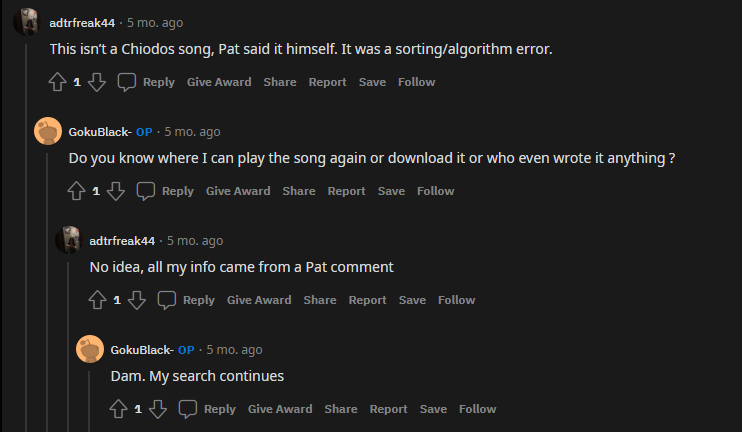
Task: Downvote the 'Dam. My search continues' comment
Action: pos(158,409)
